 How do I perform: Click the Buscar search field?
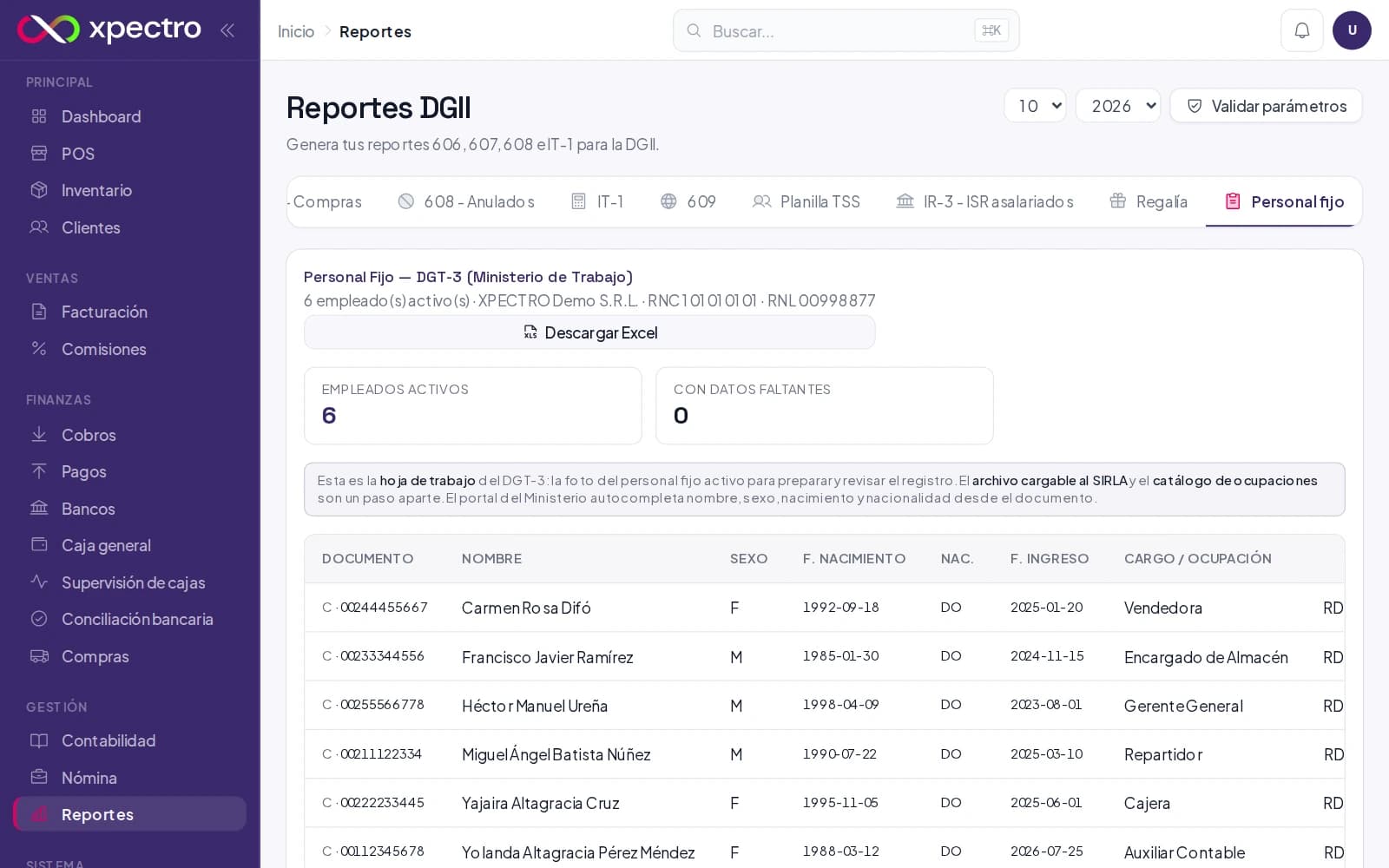pos(846,30)
